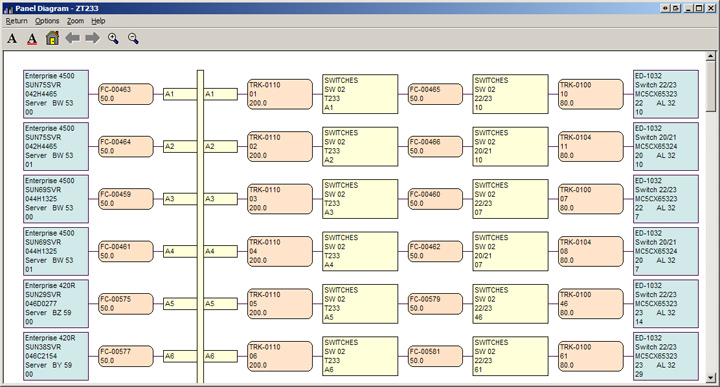The width and height of the screenshot is (720, 387).
Task: Click the TRK-0104 08 trunk node
Action: (x=591, y=251)
